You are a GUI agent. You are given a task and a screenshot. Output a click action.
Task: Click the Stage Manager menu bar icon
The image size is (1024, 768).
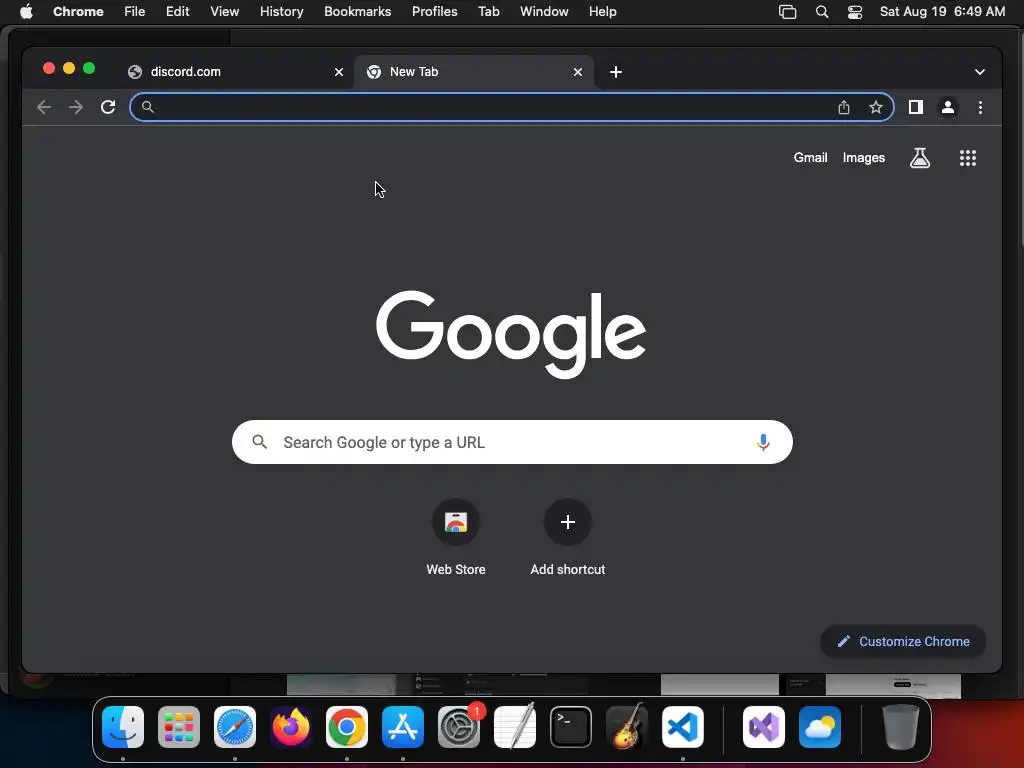pos(788,12)
